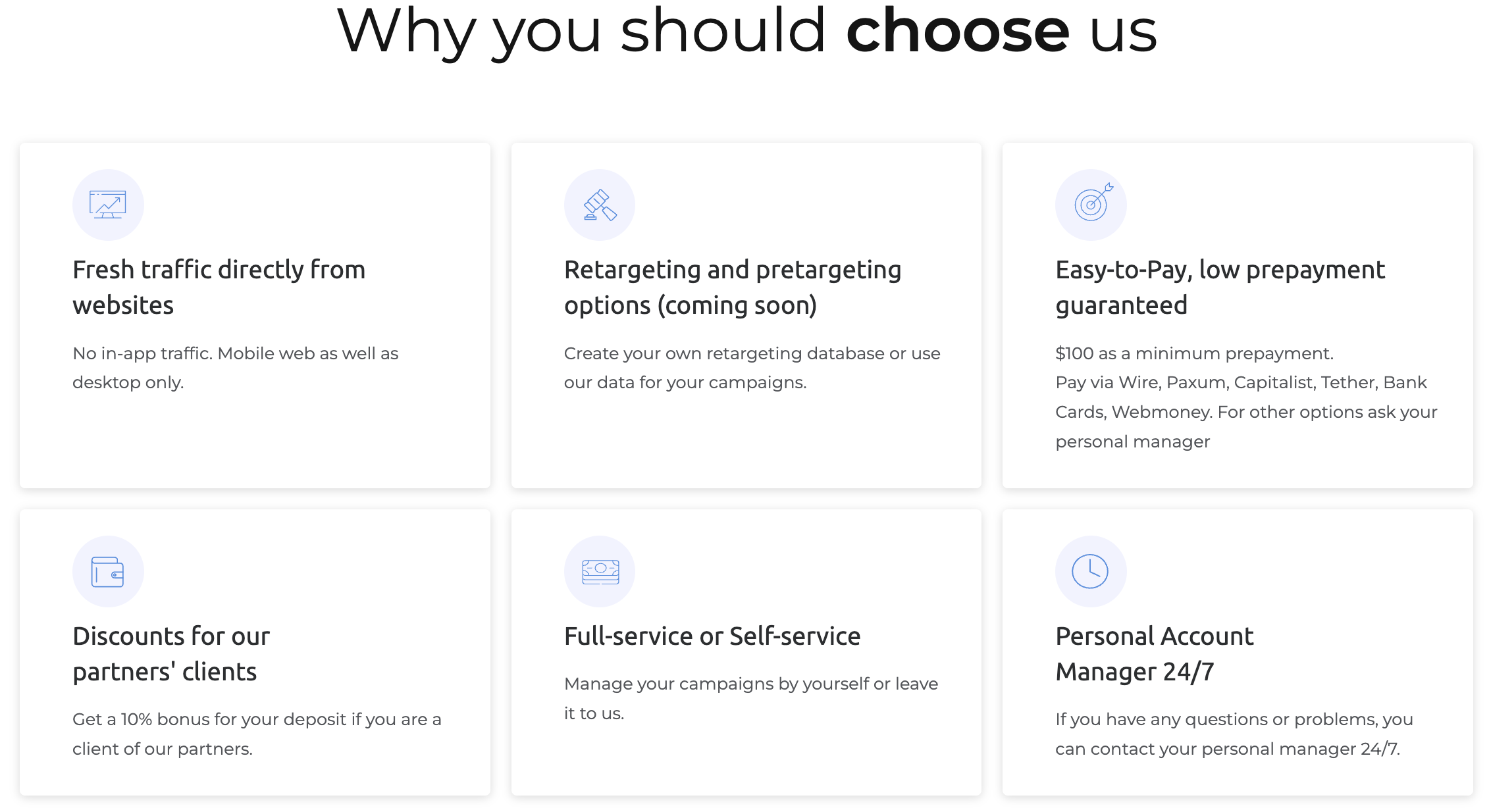
Task: Click the '$100 as a minimum prepayment' line
Action: tap(1194, 353)
